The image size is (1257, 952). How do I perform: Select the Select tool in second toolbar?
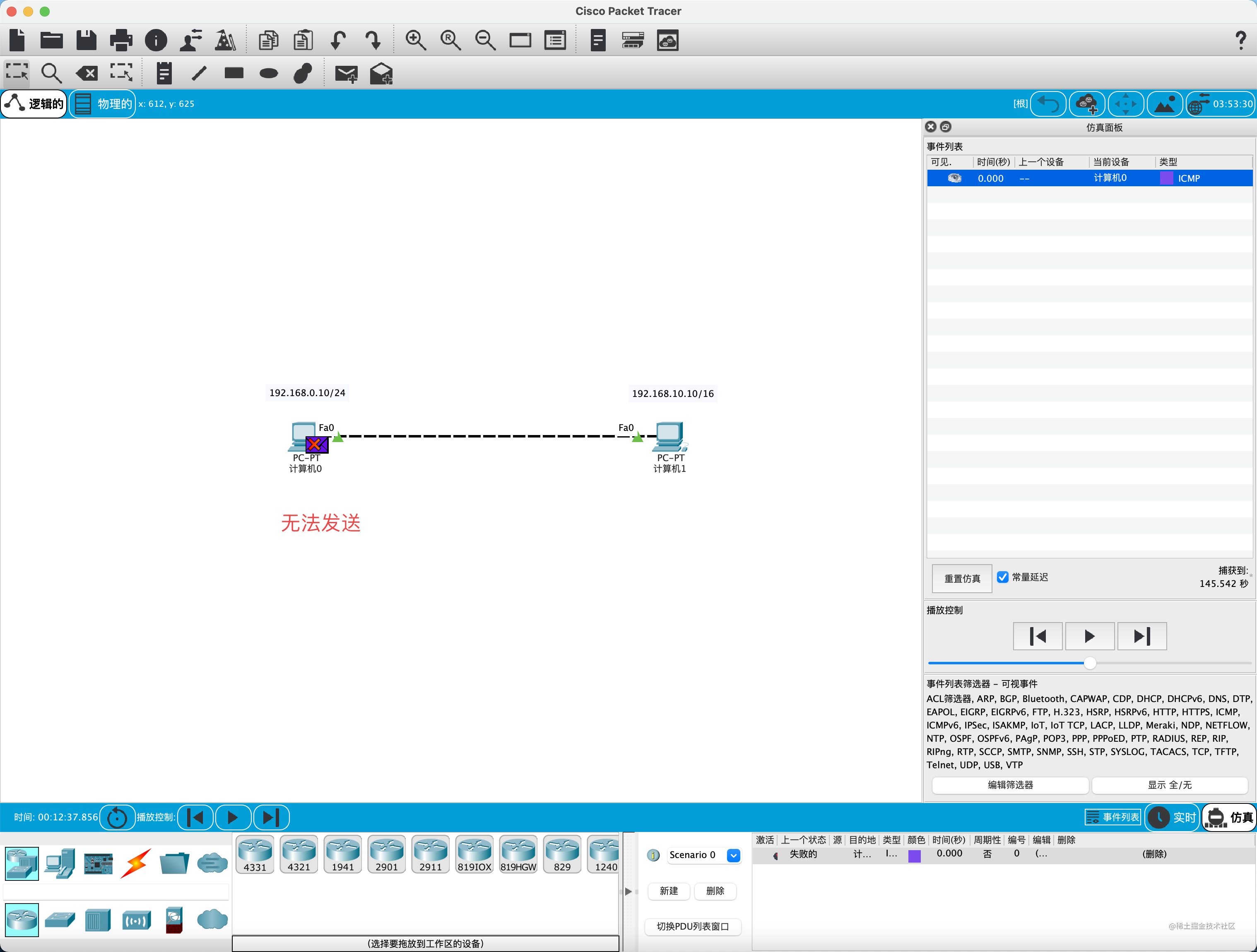(17, 73)
